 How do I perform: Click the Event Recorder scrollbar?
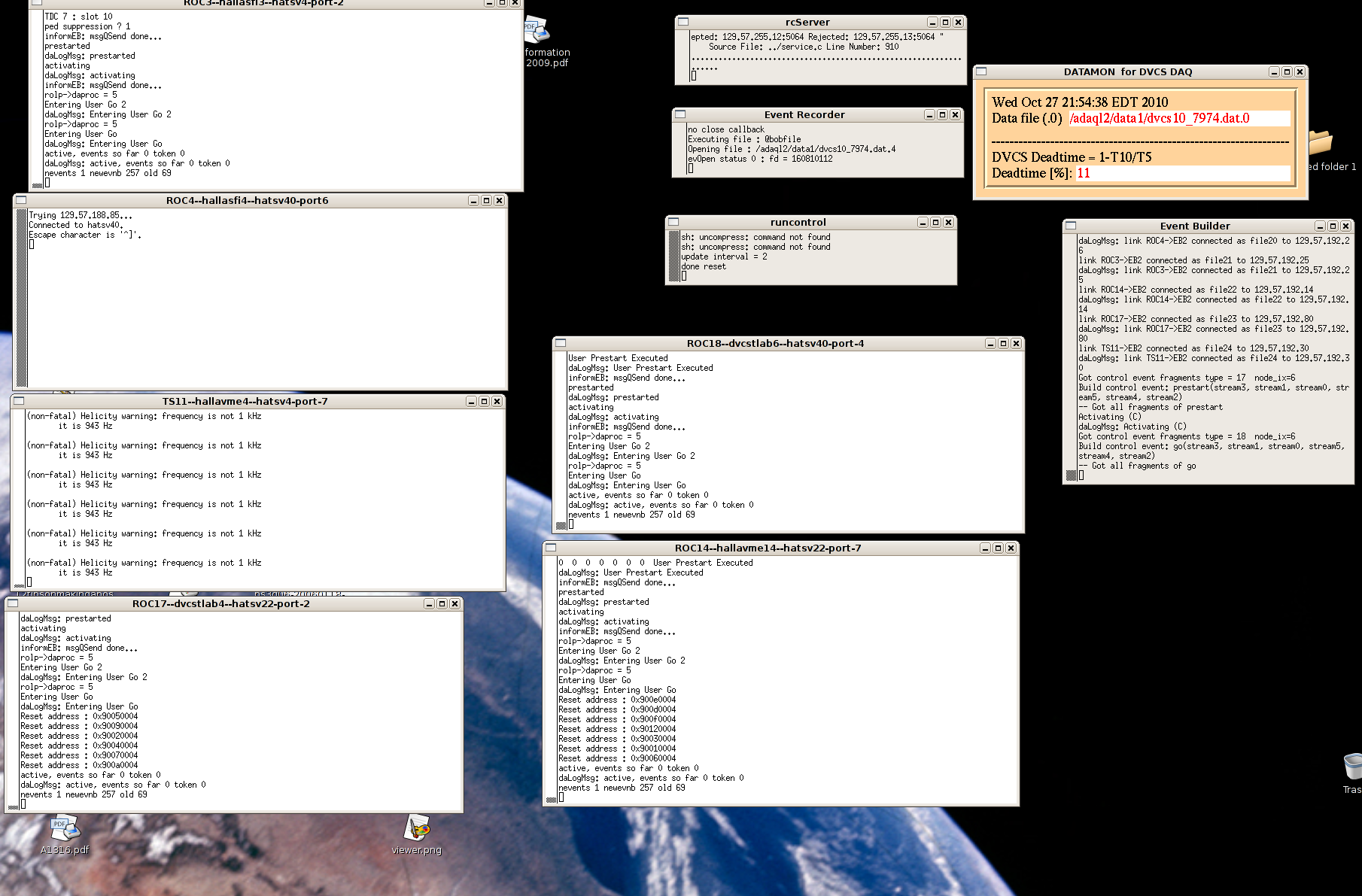tap(680, 149)
